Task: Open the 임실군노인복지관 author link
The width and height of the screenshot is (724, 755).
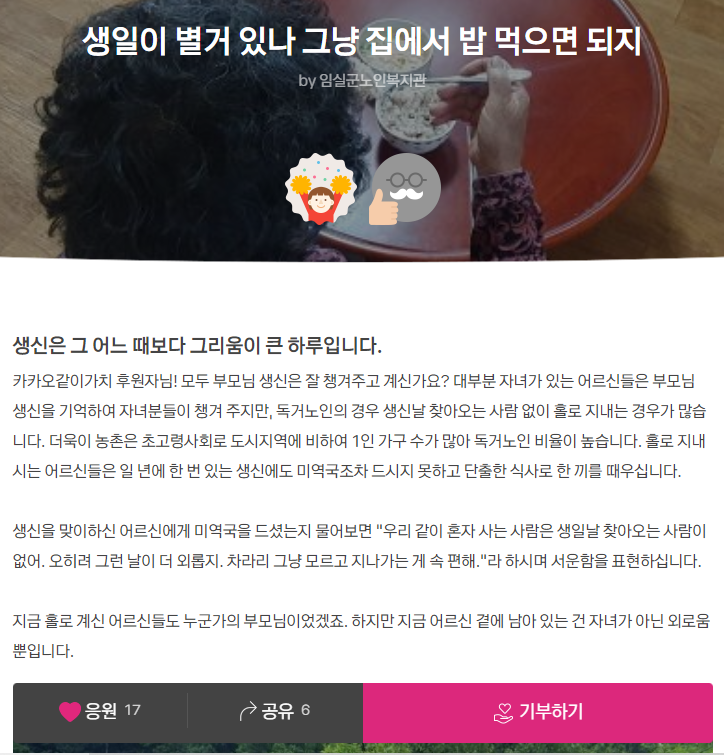Action: tap(373, 80)
